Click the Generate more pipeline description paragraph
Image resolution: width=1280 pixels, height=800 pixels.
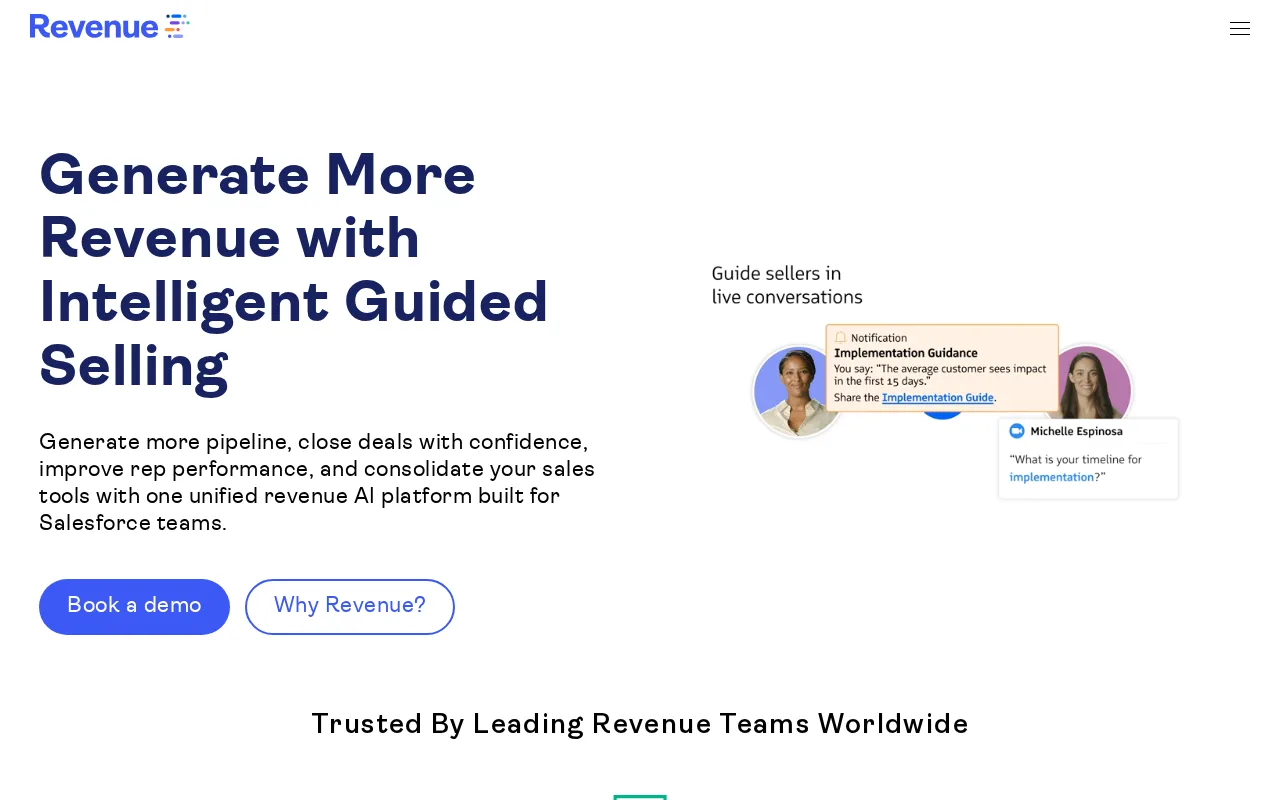coord(317,482)
